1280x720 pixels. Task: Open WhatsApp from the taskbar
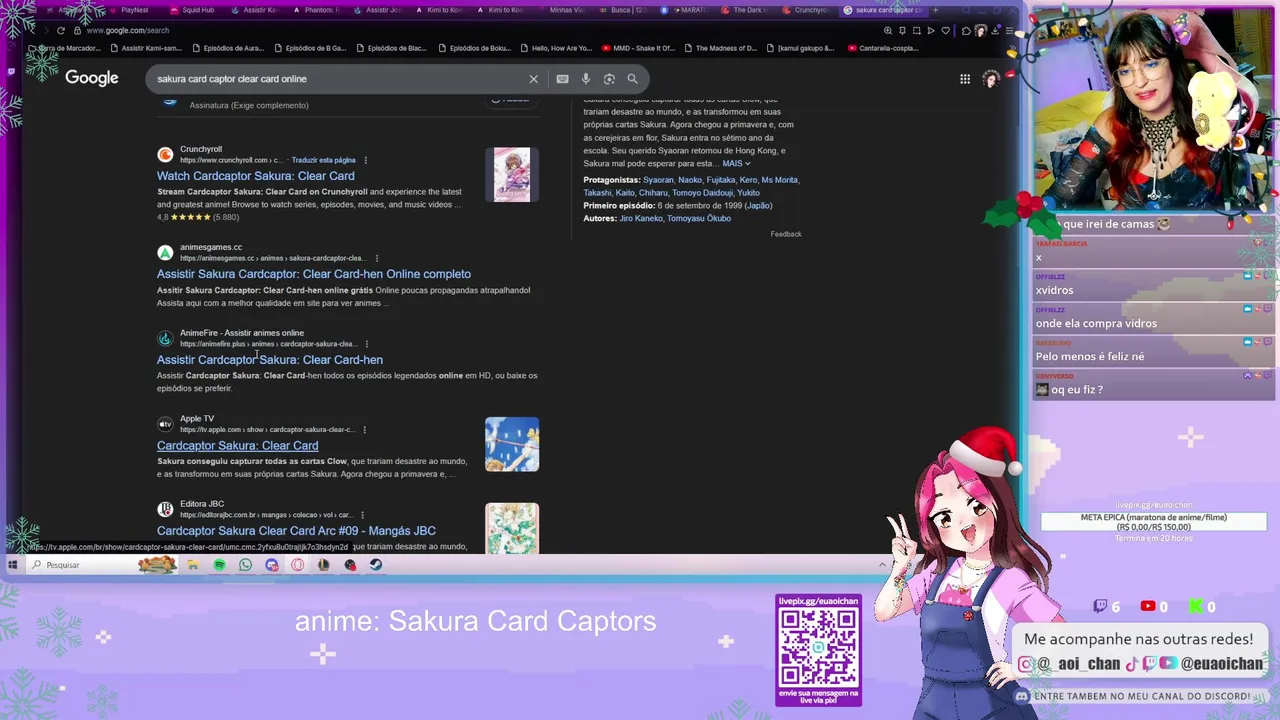point(245,565)
